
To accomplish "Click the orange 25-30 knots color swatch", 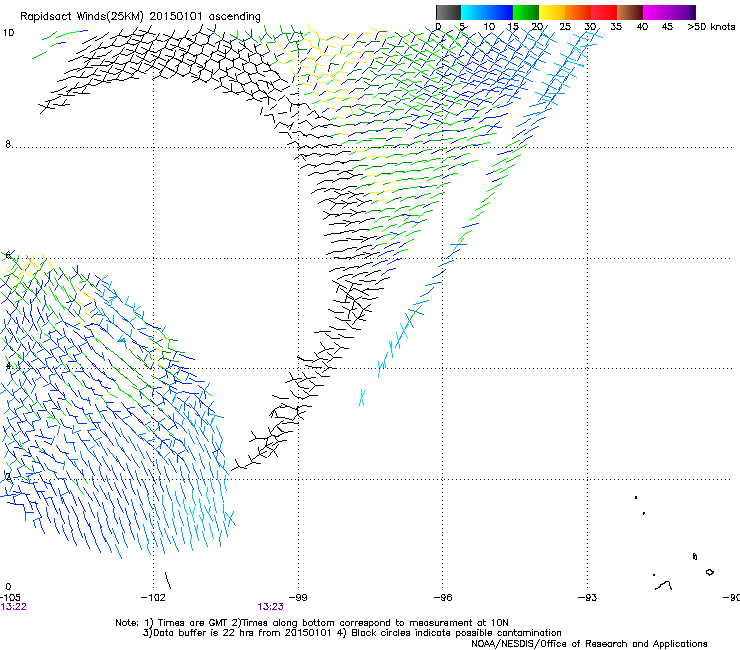I will [578, 12].
